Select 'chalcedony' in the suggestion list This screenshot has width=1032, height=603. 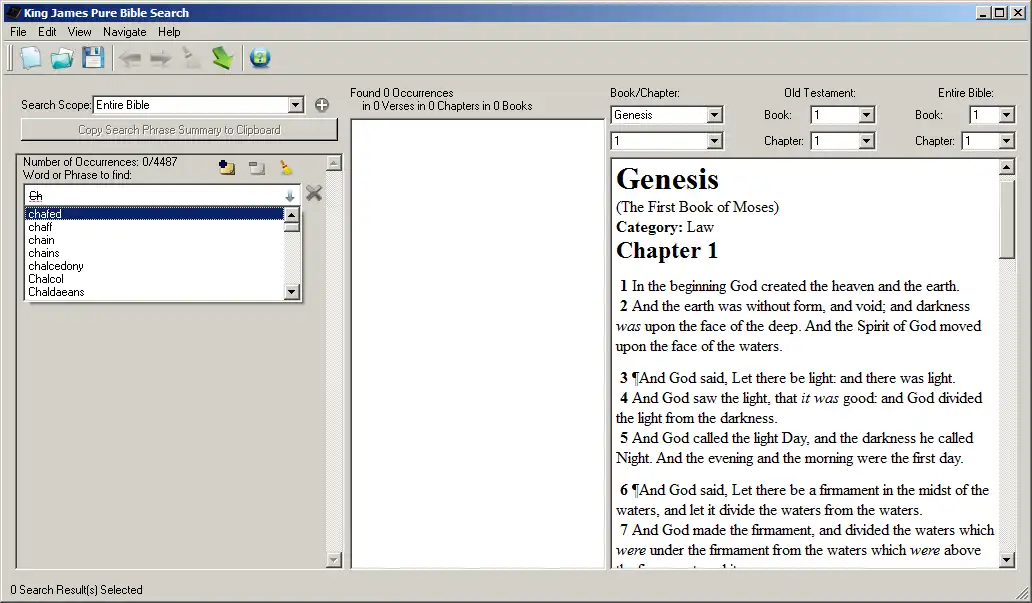(x=155, y=266)
